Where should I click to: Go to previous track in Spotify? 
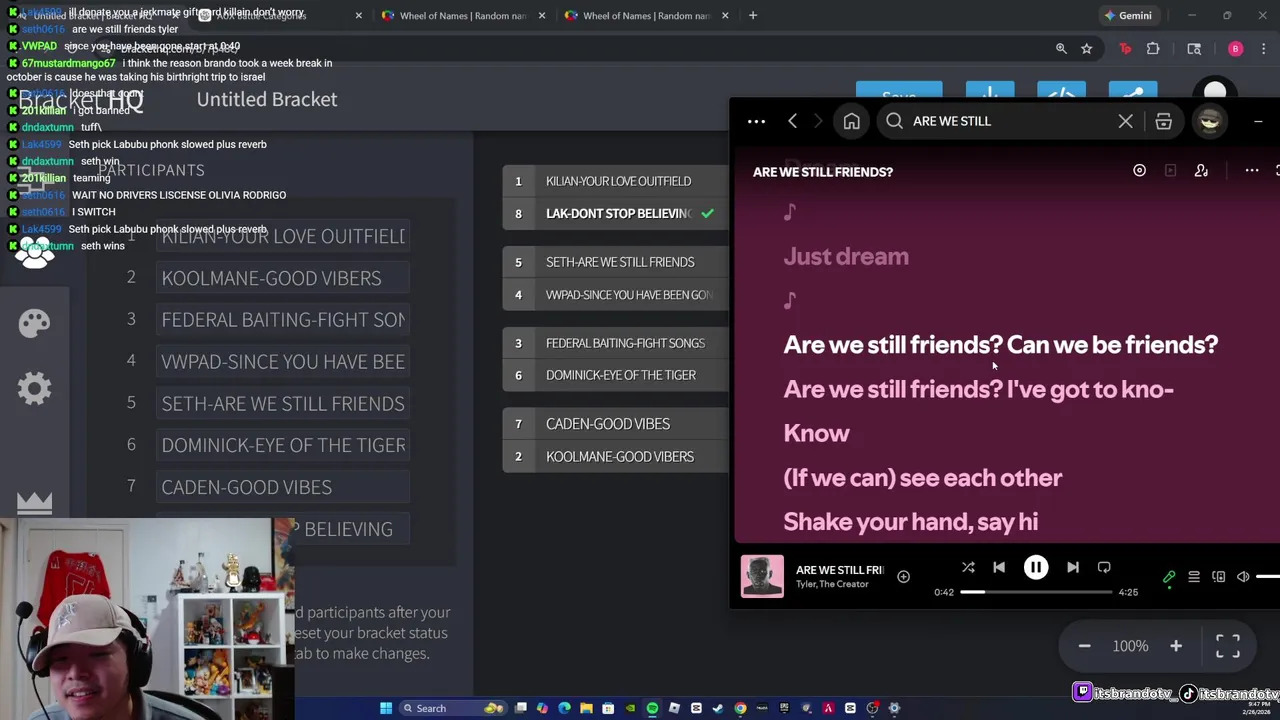pyautogui.click(x=999, y=567)
